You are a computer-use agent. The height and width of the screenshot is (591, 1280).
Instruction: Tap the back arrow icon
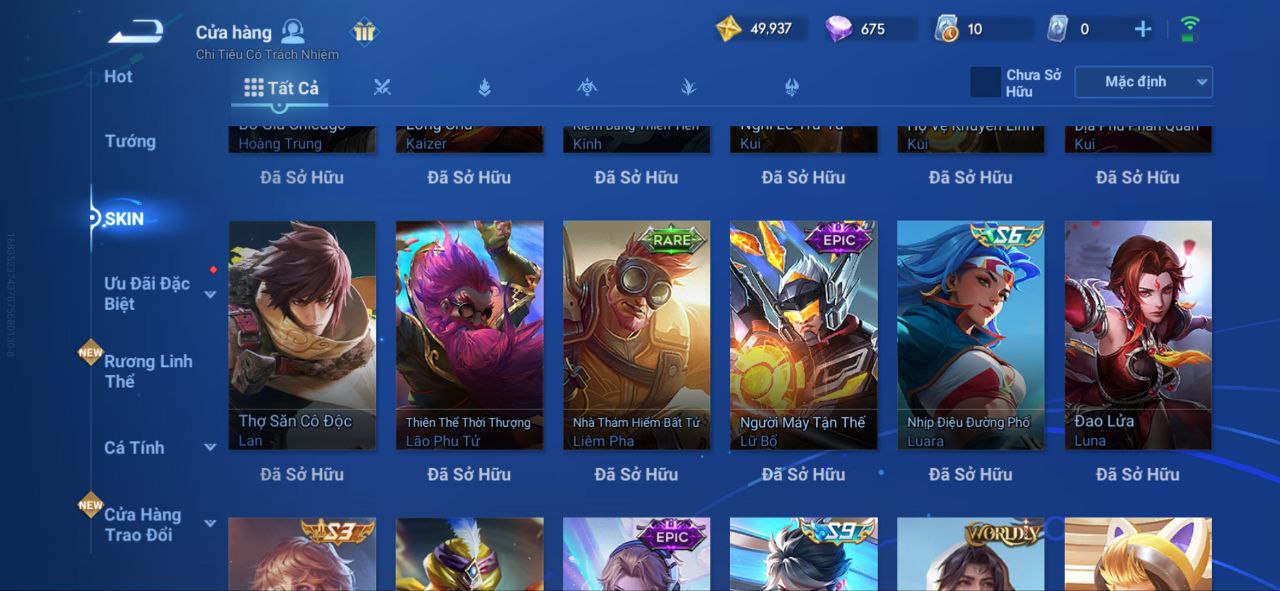click(x=135, y=32)
